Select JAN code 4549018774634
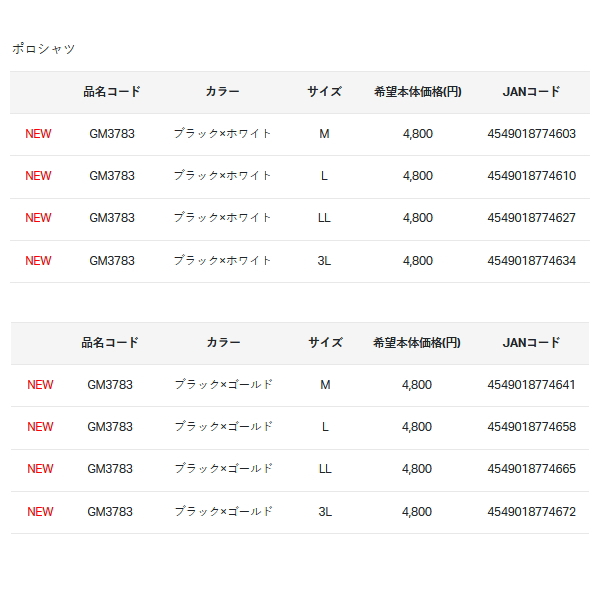 coord(531,261)
